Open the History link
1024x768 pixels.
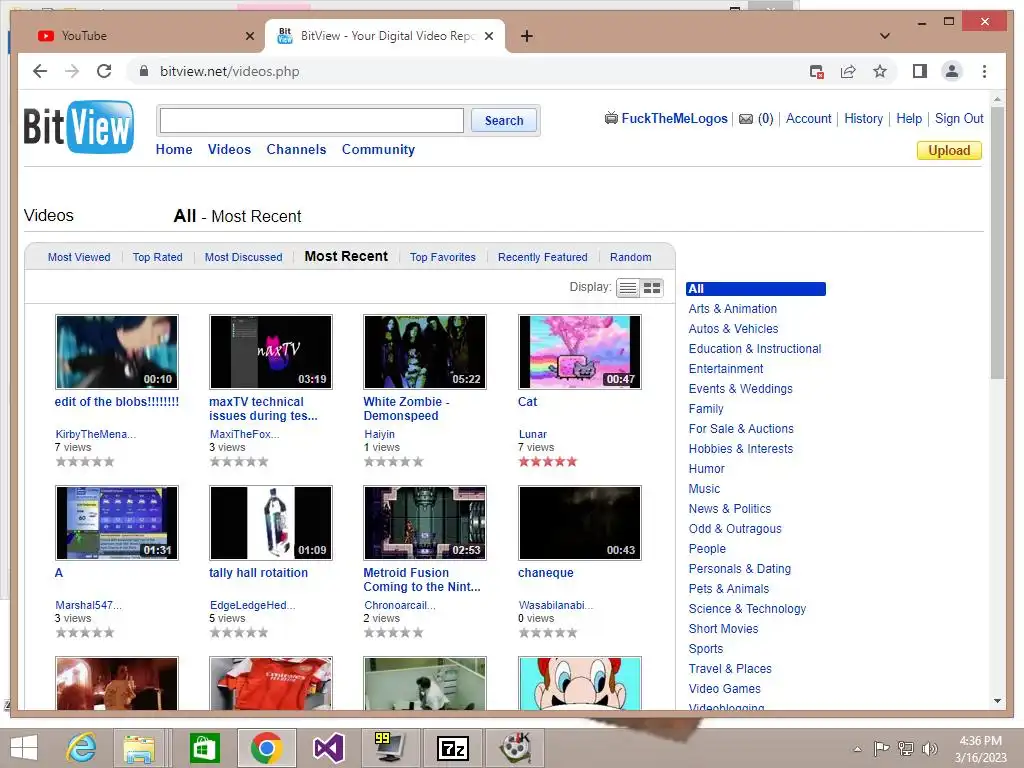[863, 119]
